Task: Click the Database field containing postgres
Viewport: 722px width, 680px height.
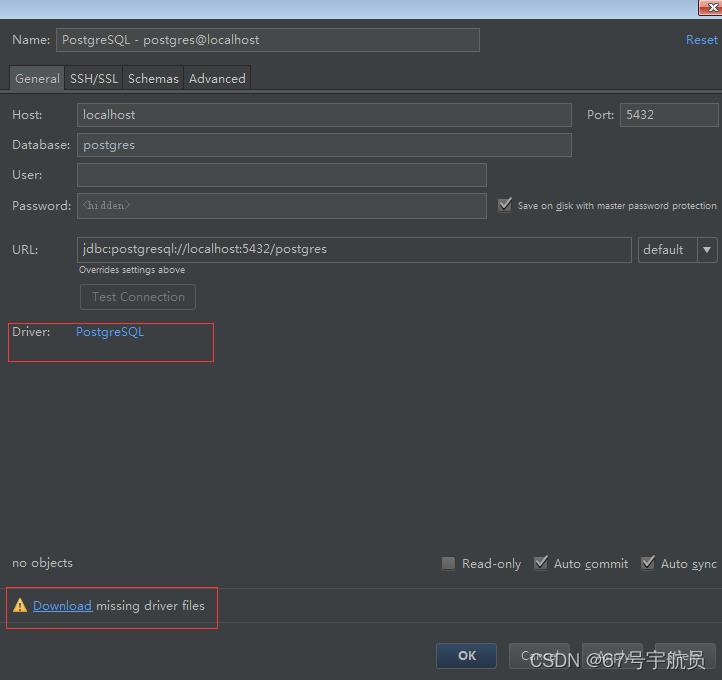Action: [x=324, y=145]
